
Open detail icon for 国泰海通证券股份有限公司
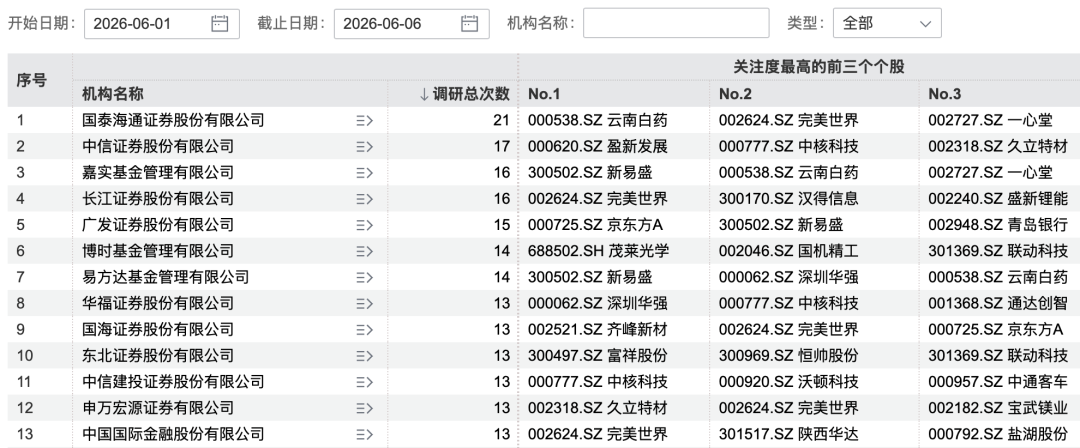[x=364, y=121]
